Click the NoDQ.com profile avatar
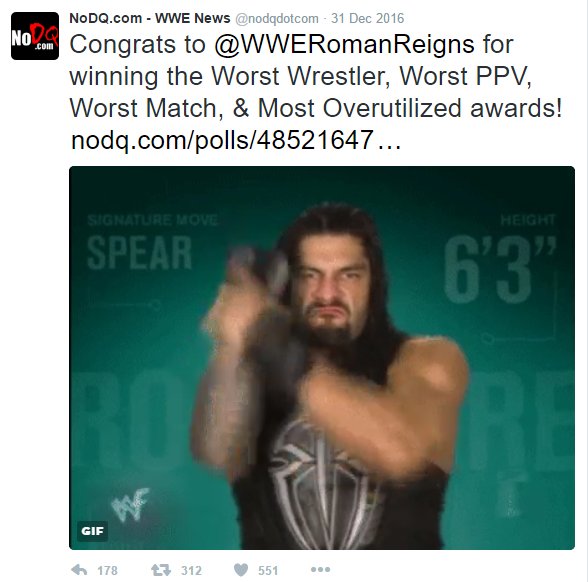The image size is (588, 582). click(x=35, y=36)
